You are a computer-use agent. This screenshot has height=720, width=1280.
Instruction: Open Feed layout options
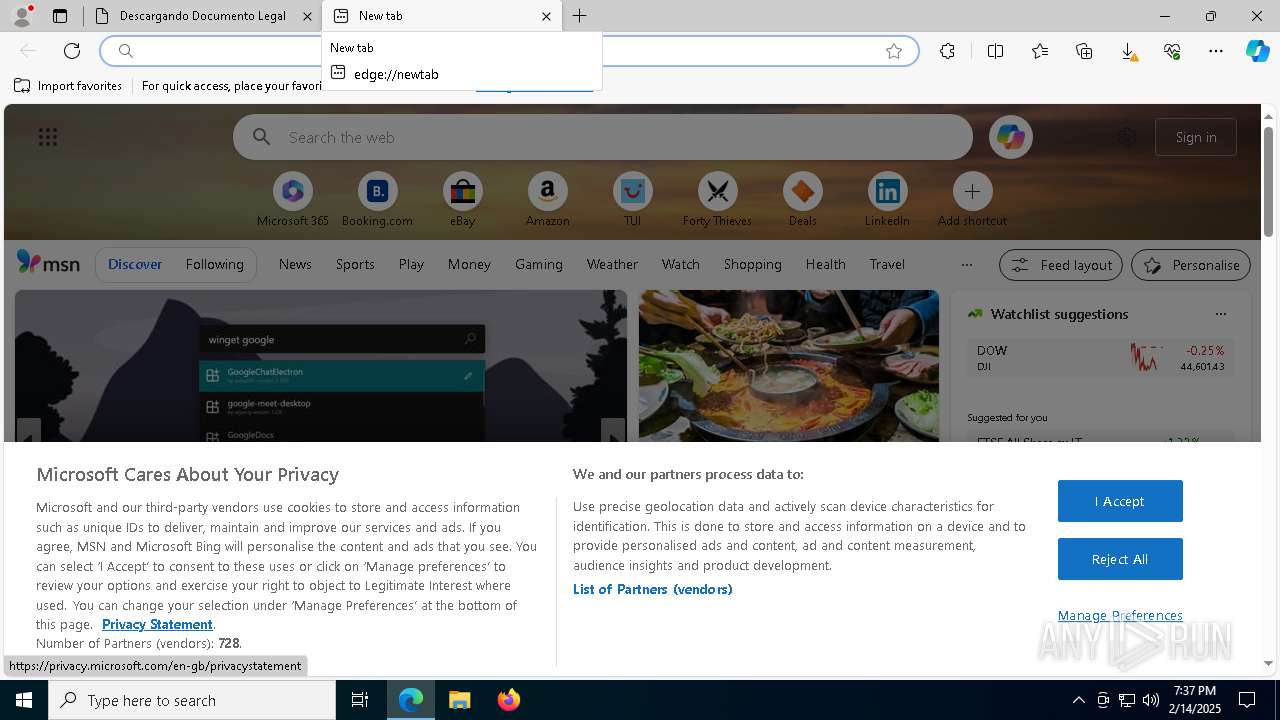click(1061, 265)
